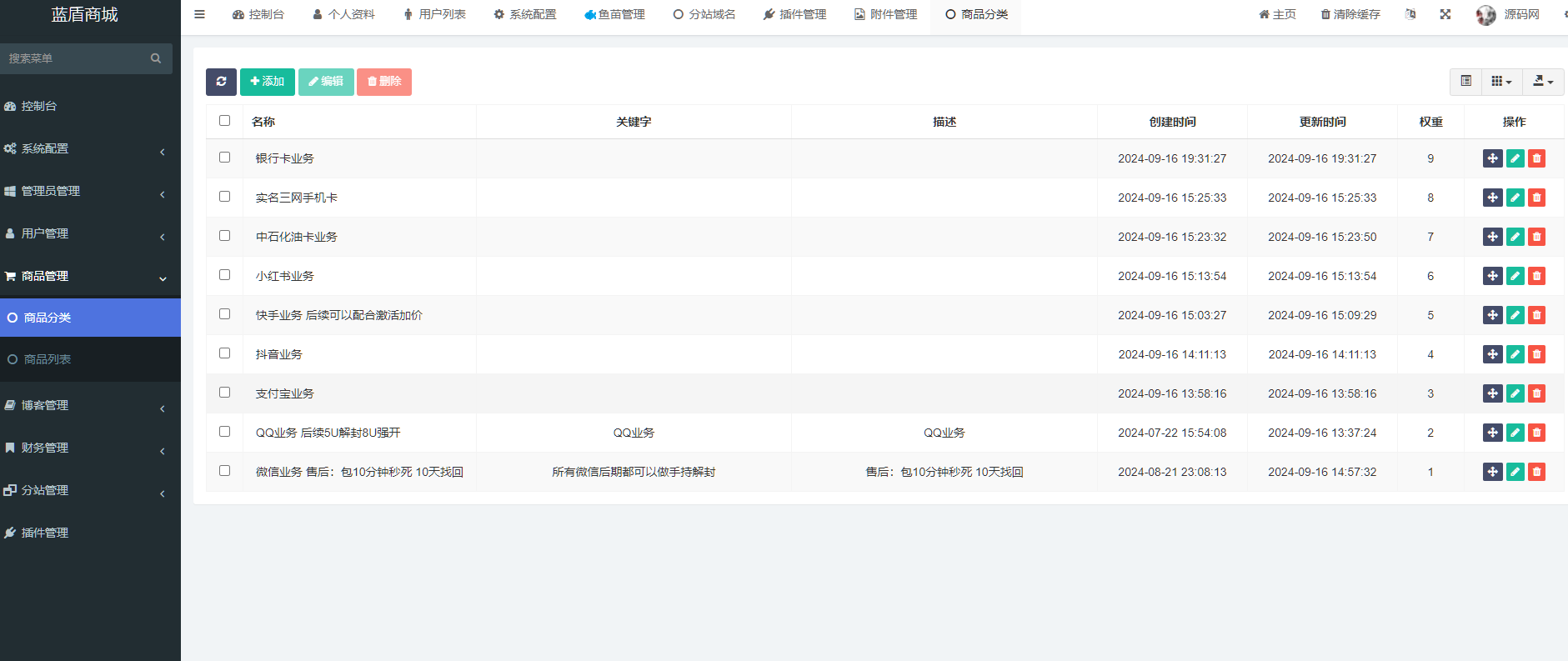The image size is (1568, 661).
Task: Click edit pencil icon for 小红书业务 row
Action: (1515, 276)
